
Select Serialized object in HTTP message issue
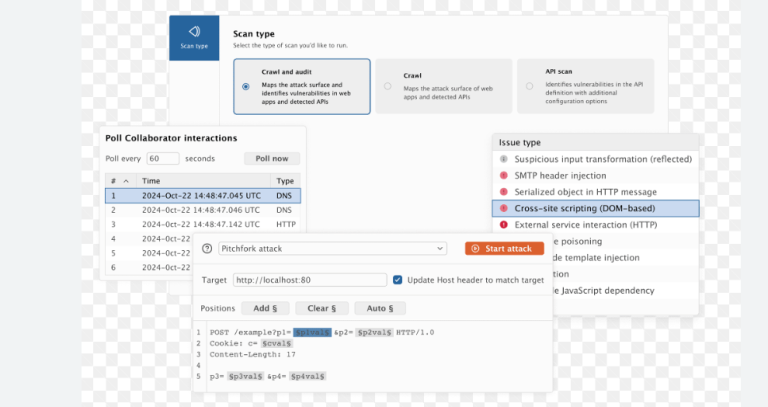click(596, 192)
